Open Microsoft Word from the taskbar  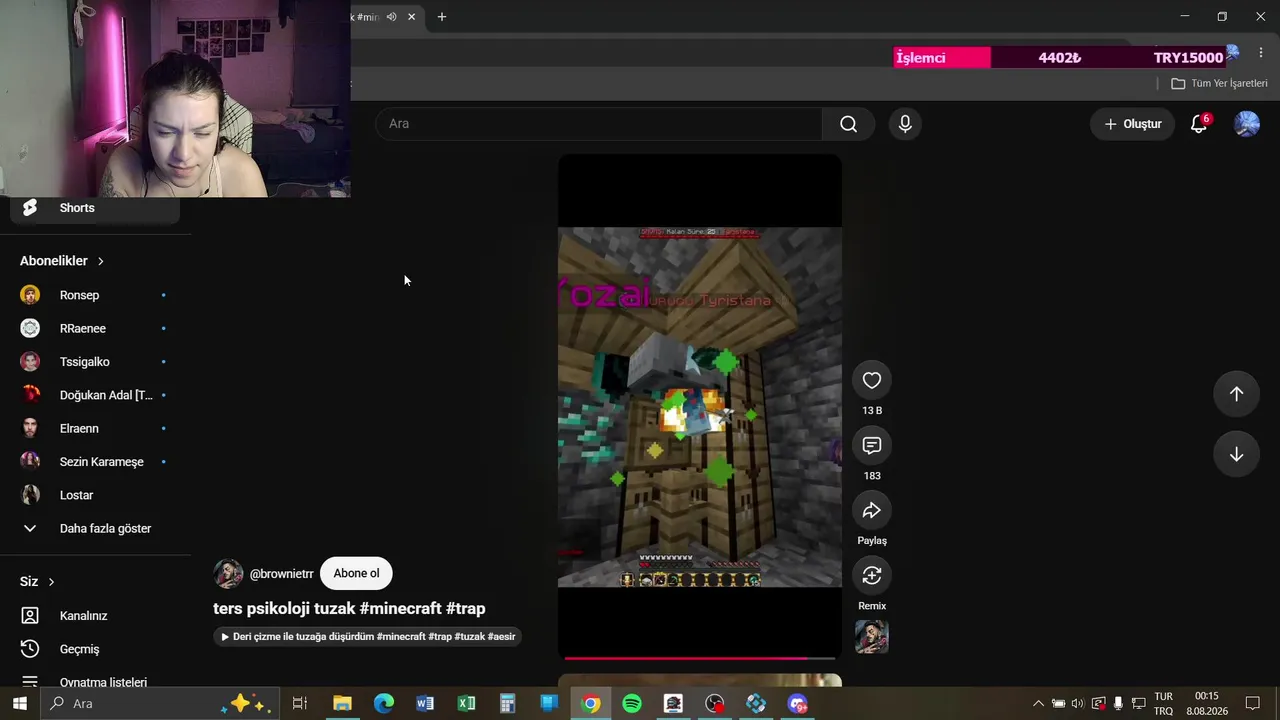pos(425,704)
